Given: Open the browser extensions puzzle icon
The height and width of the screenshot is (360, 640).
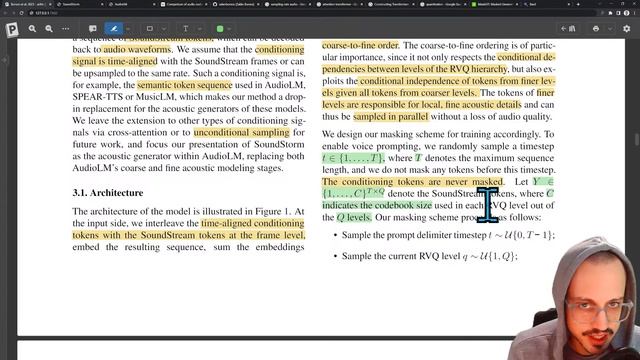Looking at the screenshot, I should [611, 13].
